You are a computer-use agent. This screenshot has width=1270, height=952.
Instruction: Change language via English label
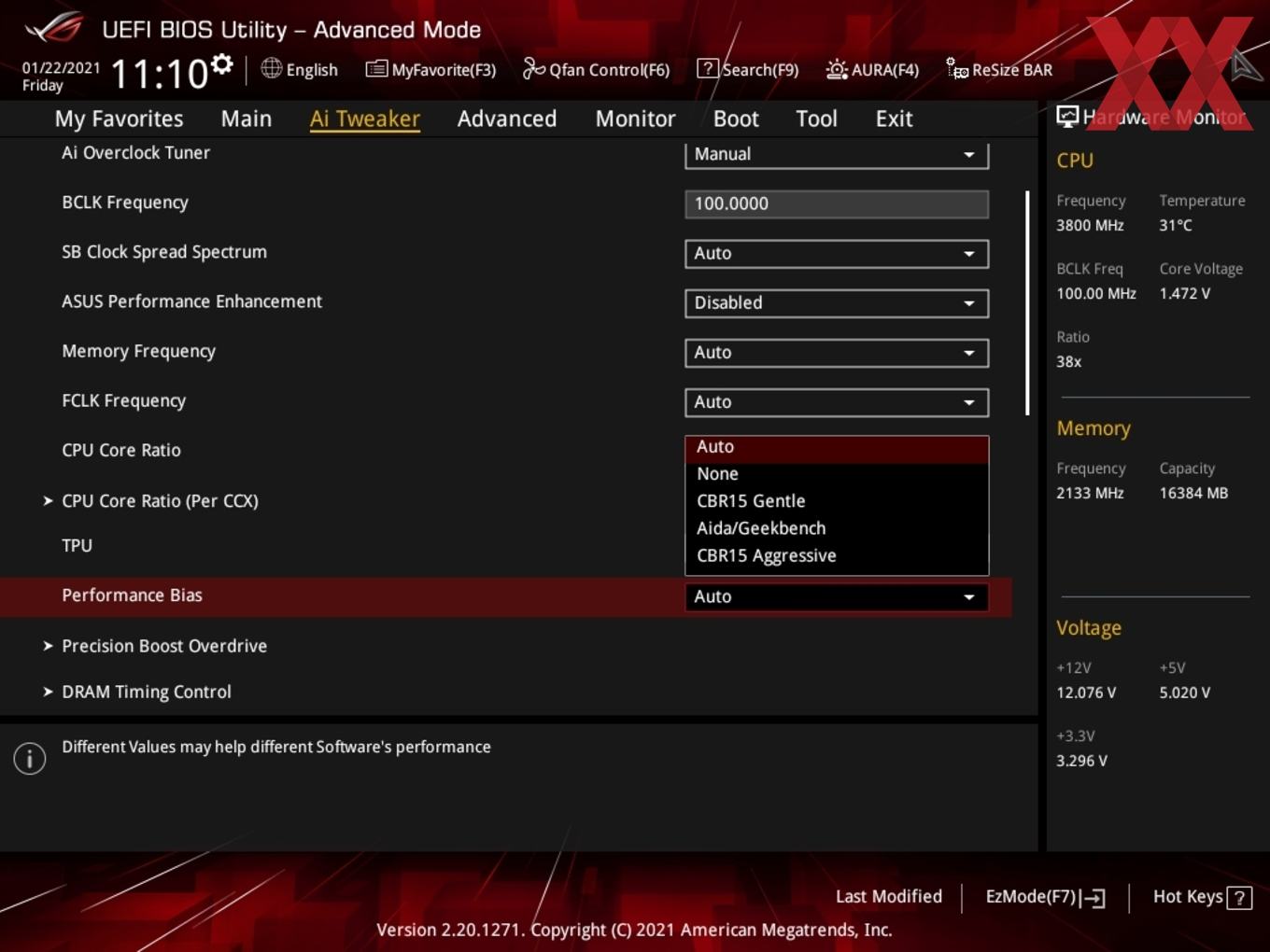point(312,70)
